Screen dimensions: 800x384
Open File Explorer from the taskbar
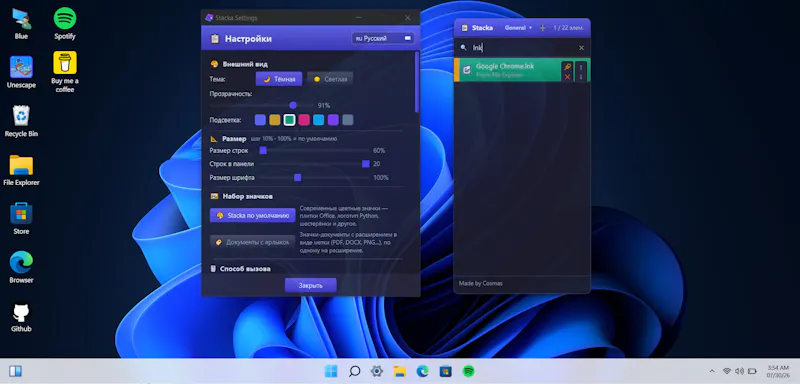(x=399, y=371)
